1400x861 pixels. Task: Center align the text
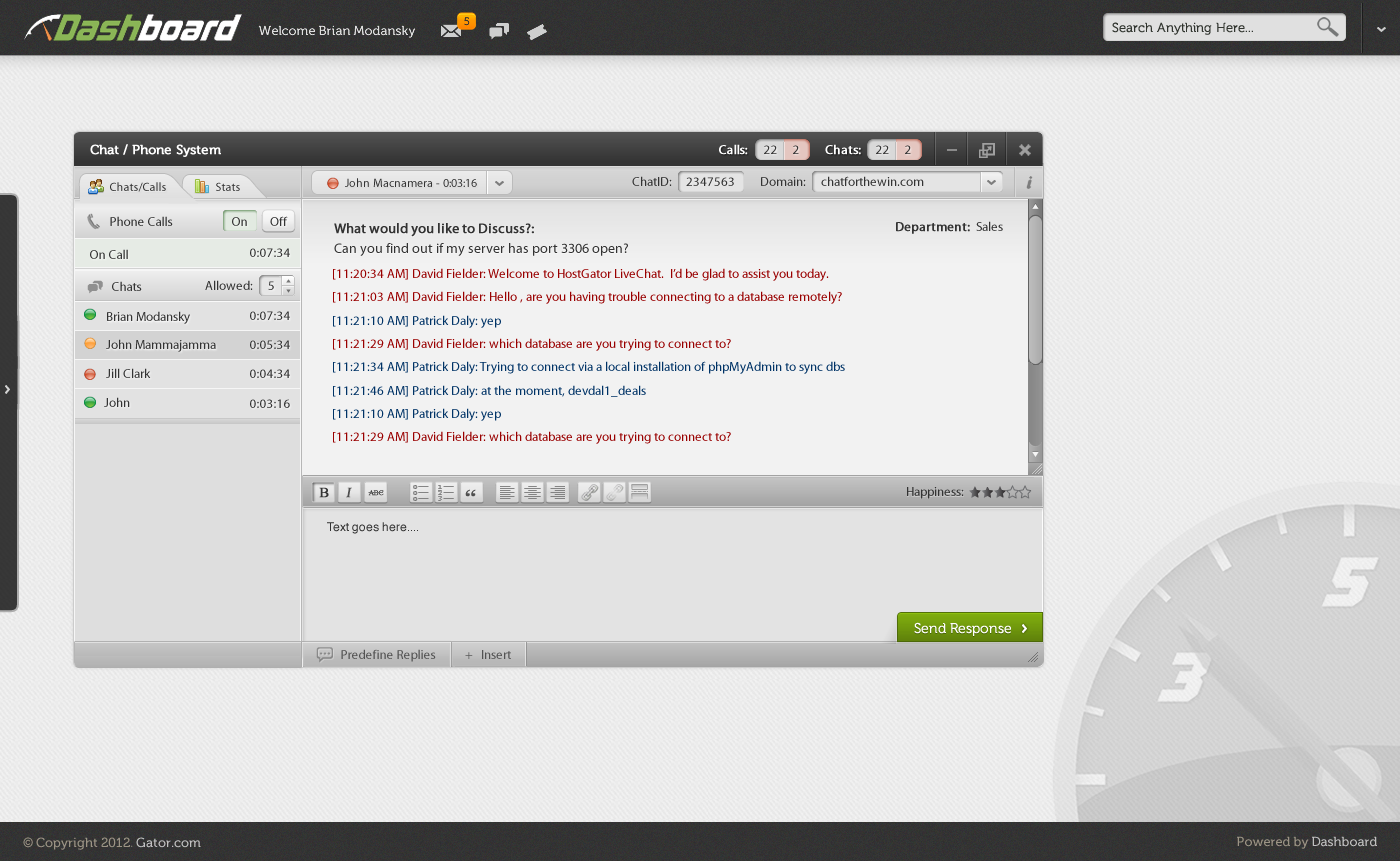(x=533, y=492)
